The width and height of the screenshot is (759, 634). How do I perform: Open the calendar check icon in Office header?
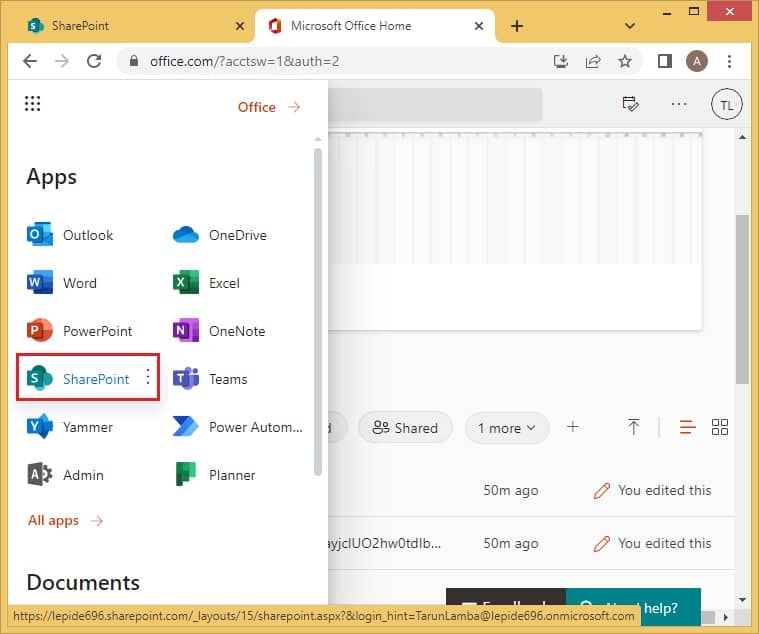[630, 104]
